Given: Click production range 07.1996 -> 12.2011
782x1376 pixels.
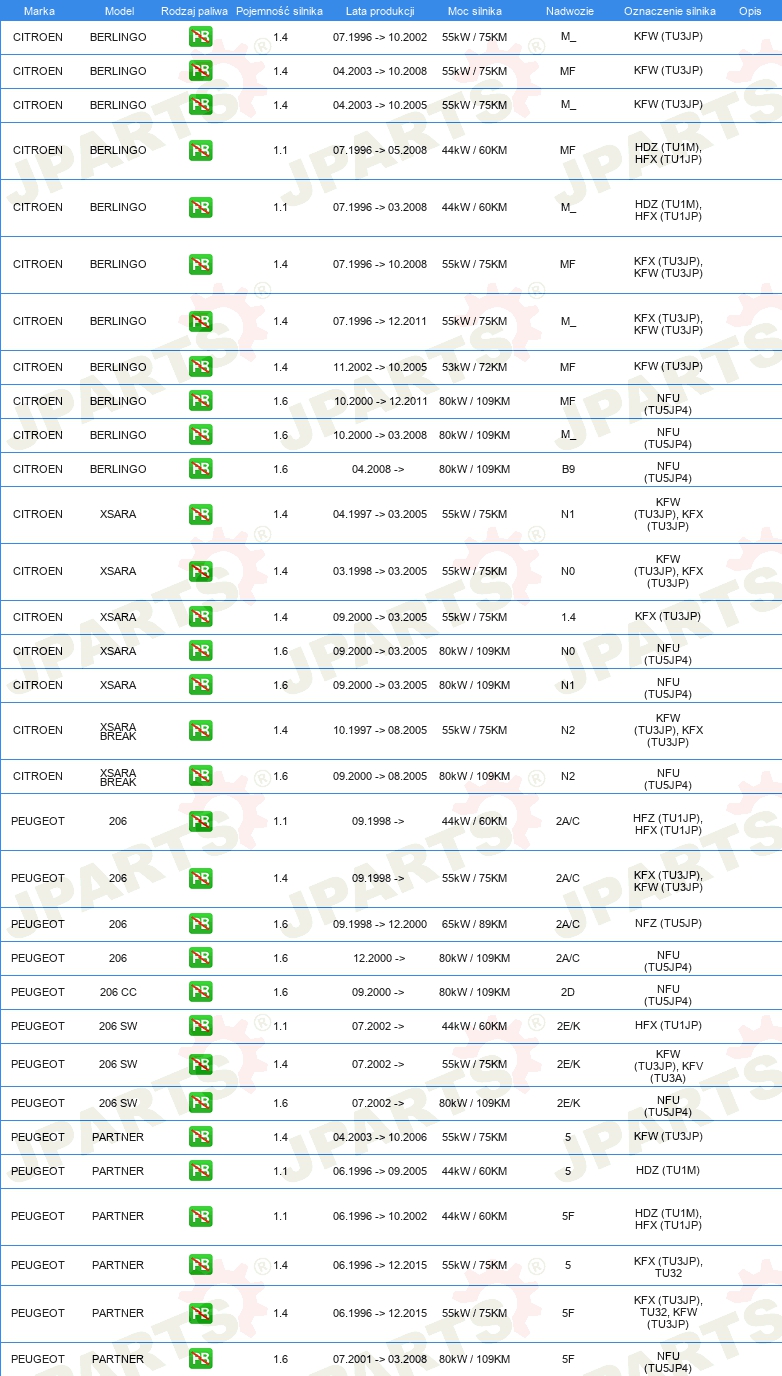Looking at the screenshot, I should [379, 322].
